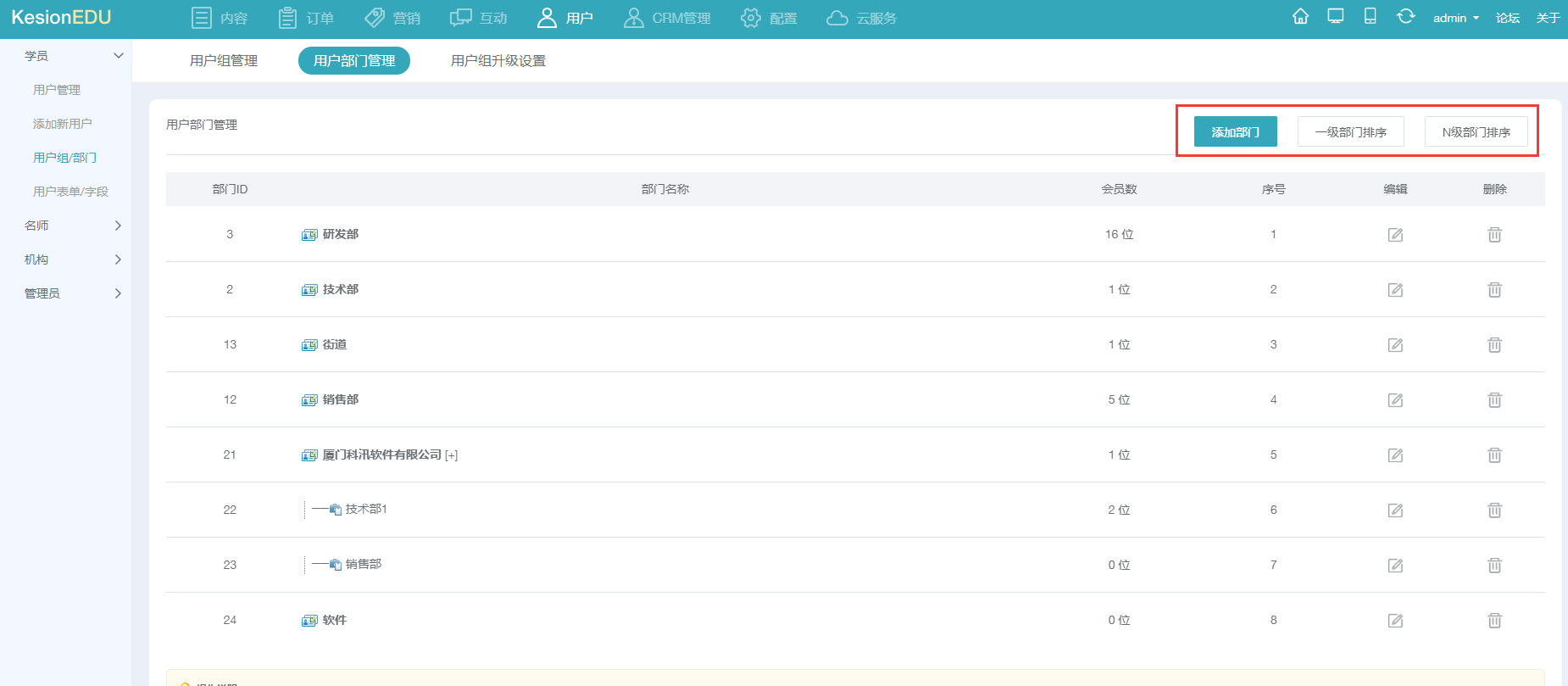Click trash icon for 软件 department

click(1494, 621)
